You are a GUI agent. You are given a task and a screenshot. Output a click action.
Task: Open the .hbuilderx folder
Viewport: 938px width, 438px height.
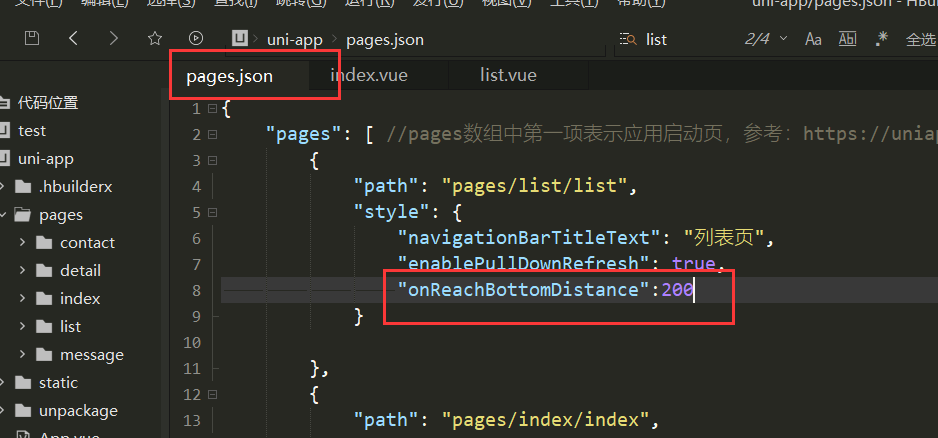point(75,187)
